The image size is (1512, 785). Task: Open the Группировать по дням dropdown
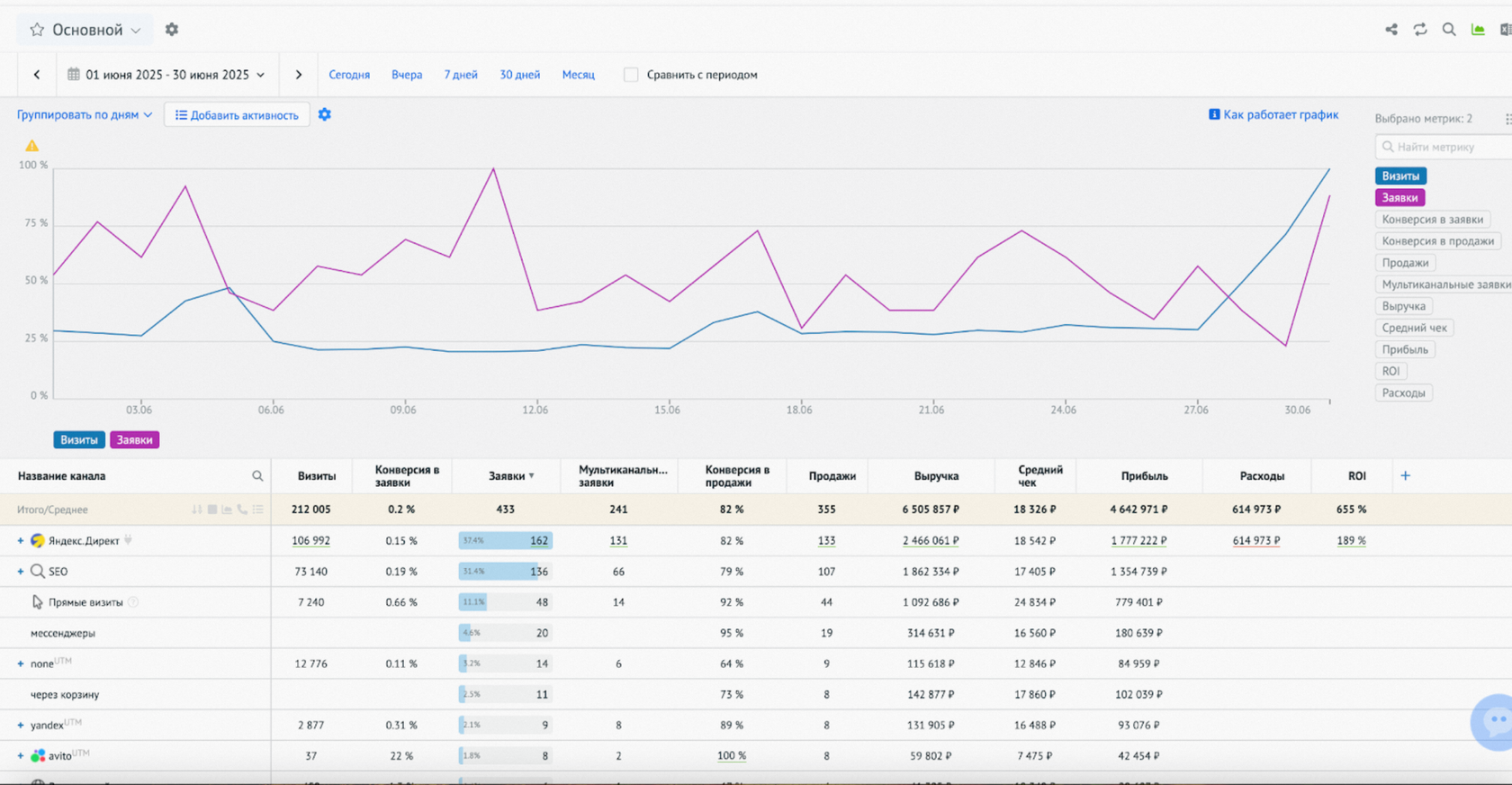[x=85, y=115]
